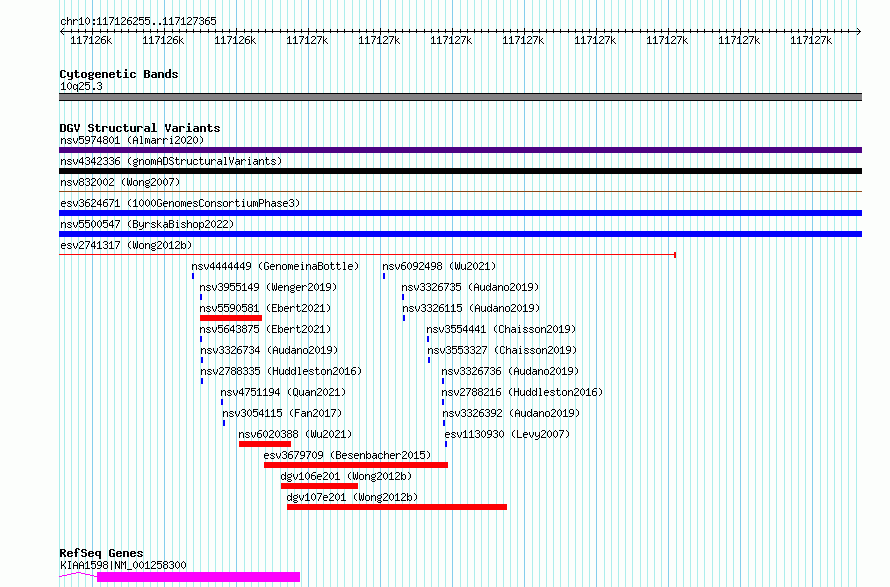Open the dgv106e201 (Wong2012b) link

346,476
